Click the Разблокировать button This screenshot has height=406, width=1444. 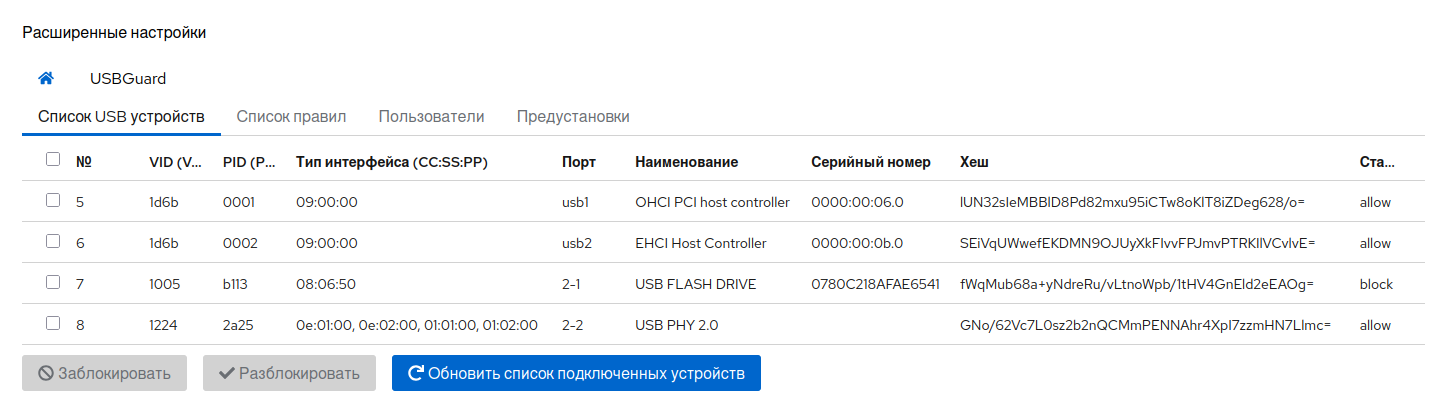click(289, 374)
